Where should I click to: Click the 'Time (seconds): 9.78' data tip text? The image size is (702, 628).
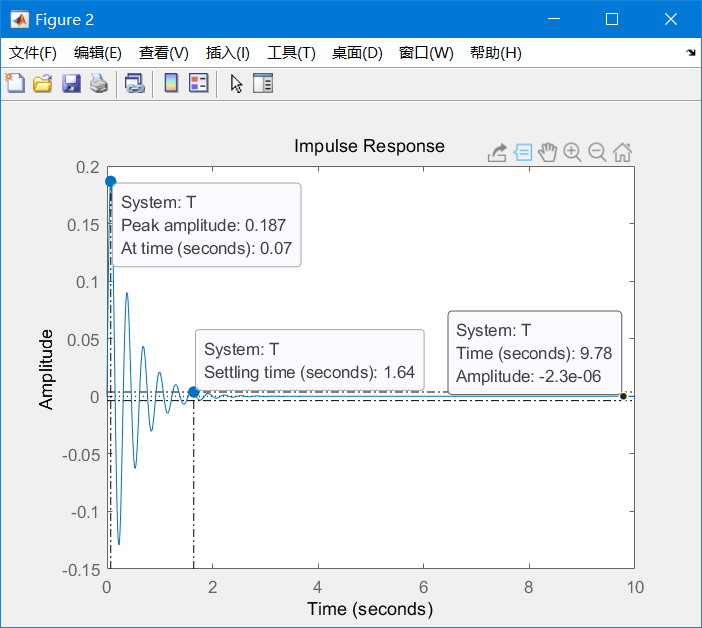(x=534, y=353)
